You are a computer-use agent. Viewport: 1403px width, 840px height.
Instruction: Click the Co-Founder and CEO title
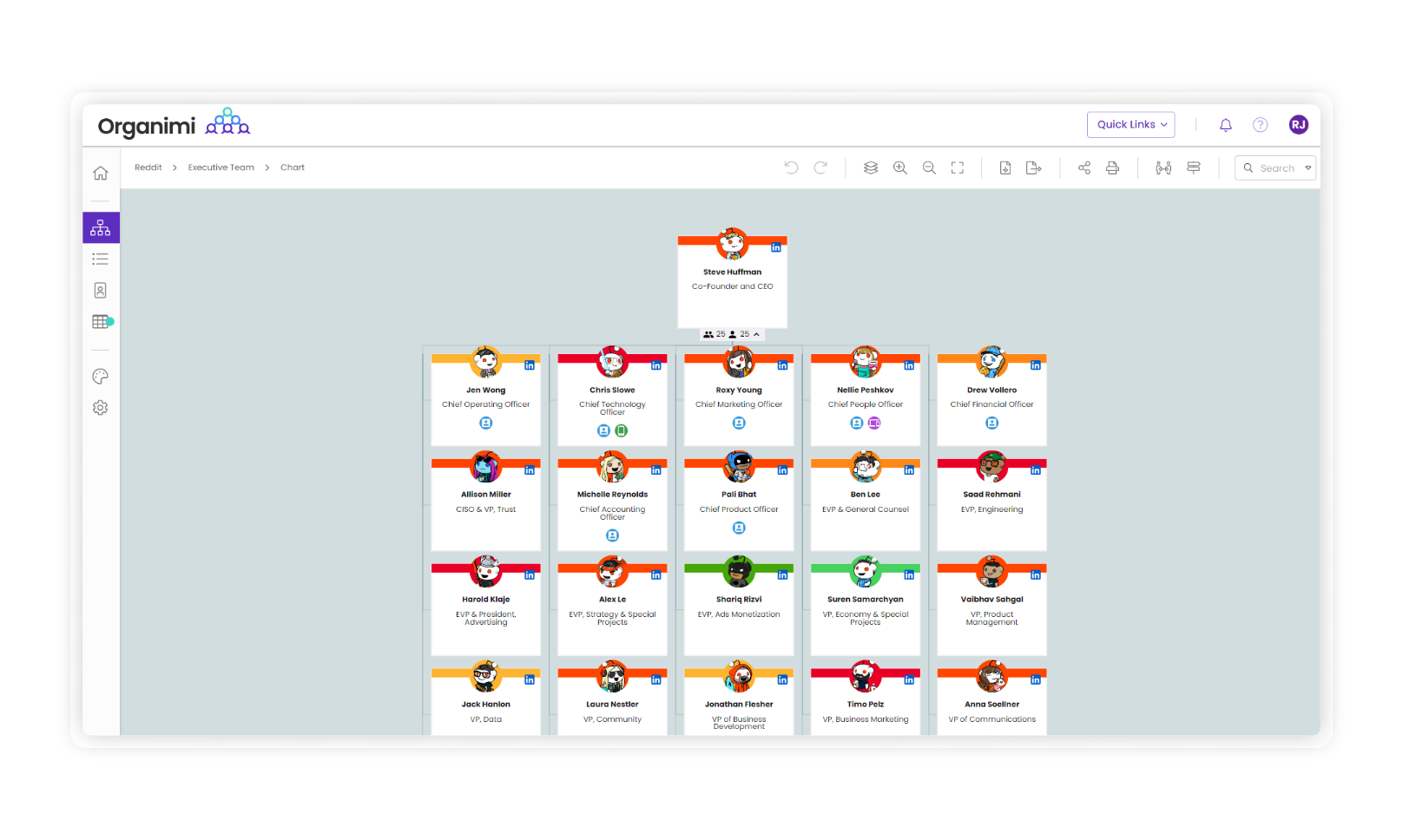[x=733, y=286]
